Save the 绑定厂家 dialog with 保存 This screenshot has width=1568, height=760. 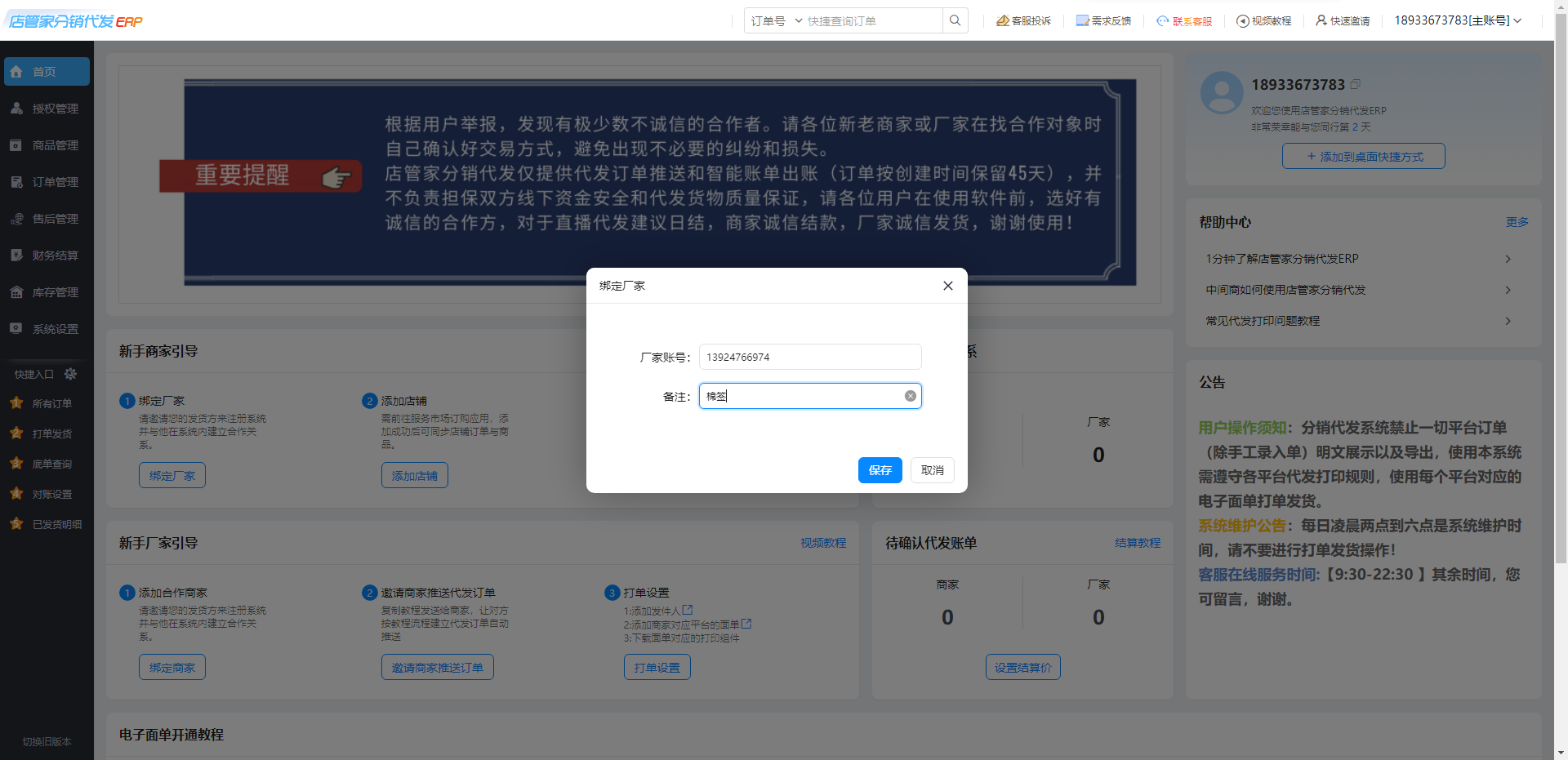880,470
